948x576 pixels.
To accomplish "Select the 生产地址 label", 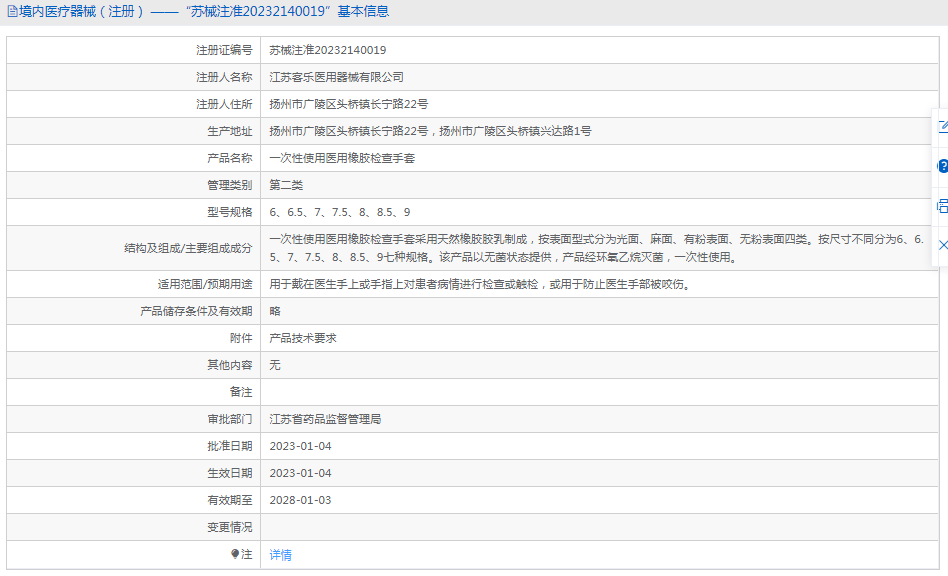I will (x=230, y=131).
